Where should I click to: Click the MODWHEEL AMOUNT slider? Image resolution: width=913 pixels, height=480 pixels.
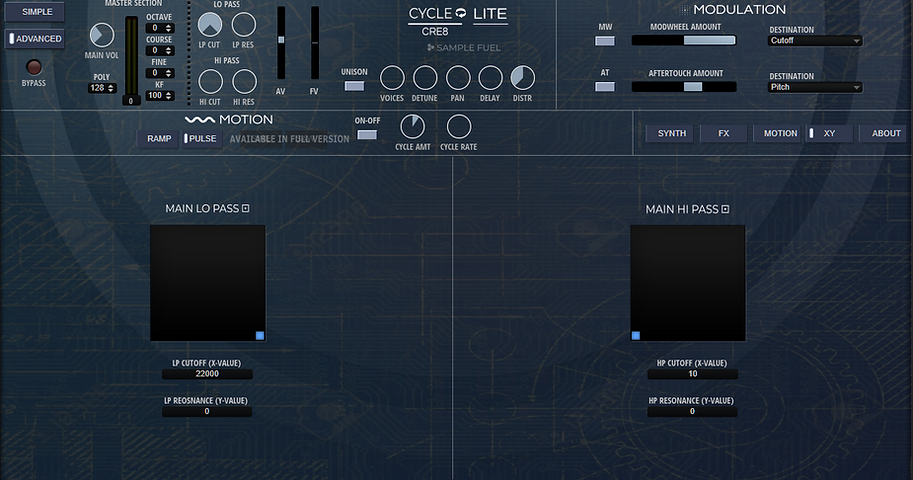point(684,40)
